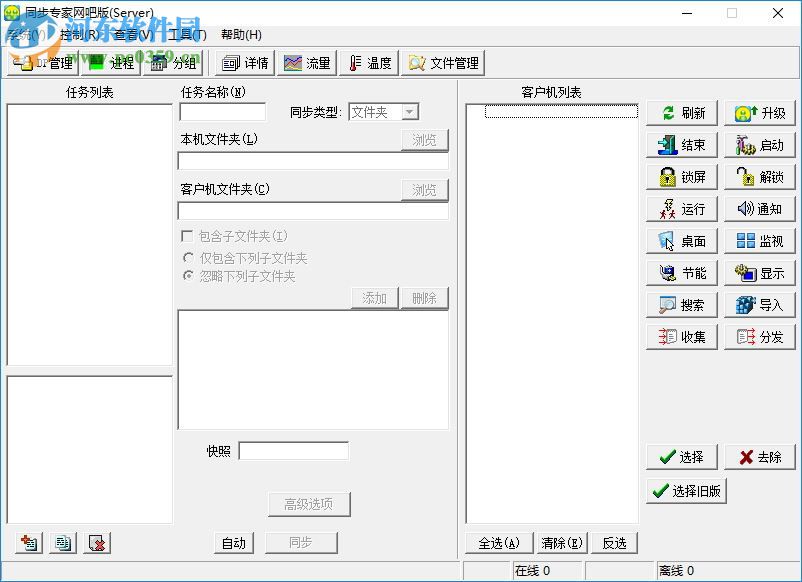
Task: Click the 锁屏 lock screen icon
Action: tap(681, 176)
